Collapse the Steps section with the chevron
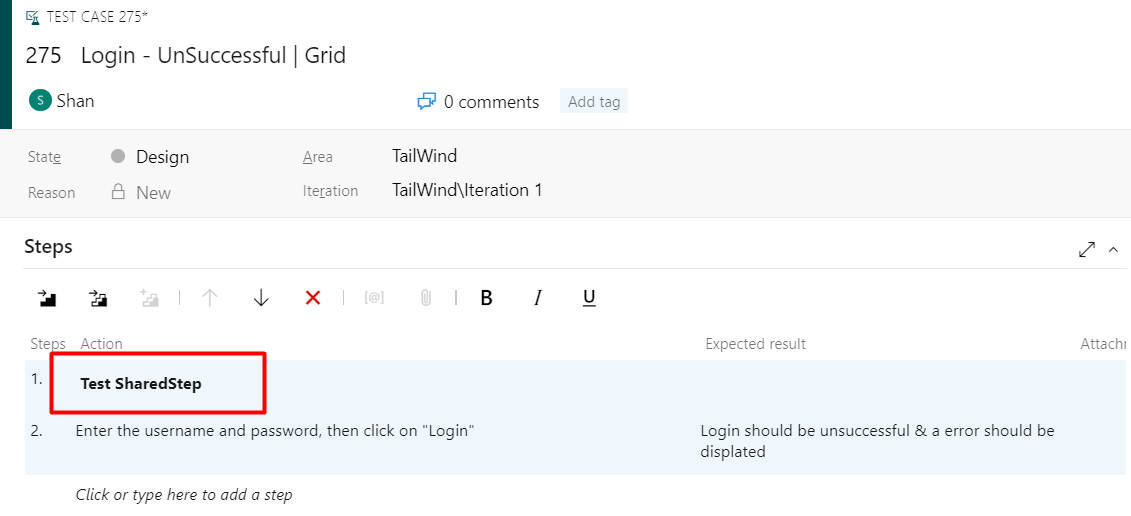1131x516 pixels. pyautogui.click(x=1113, y=249)
